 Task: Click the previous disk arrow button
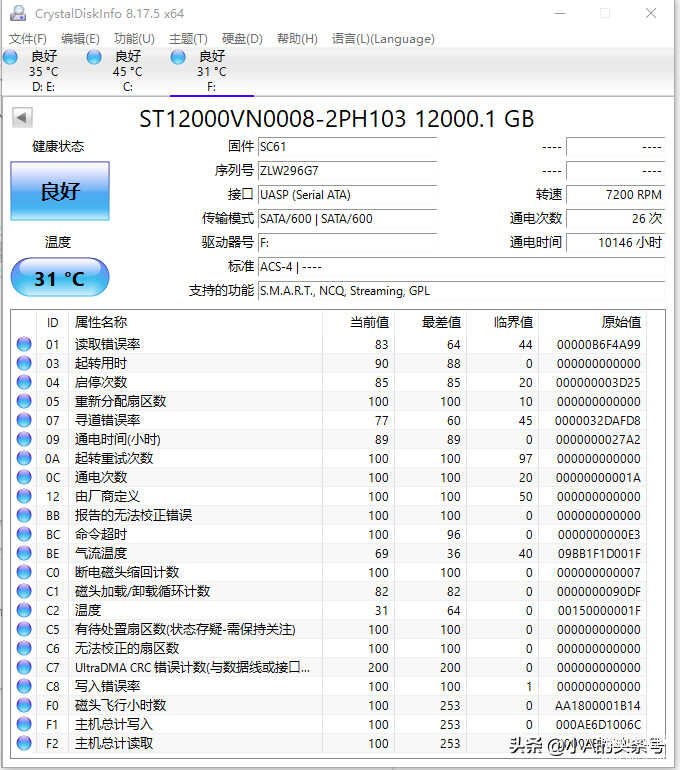(x=22, y=119)
